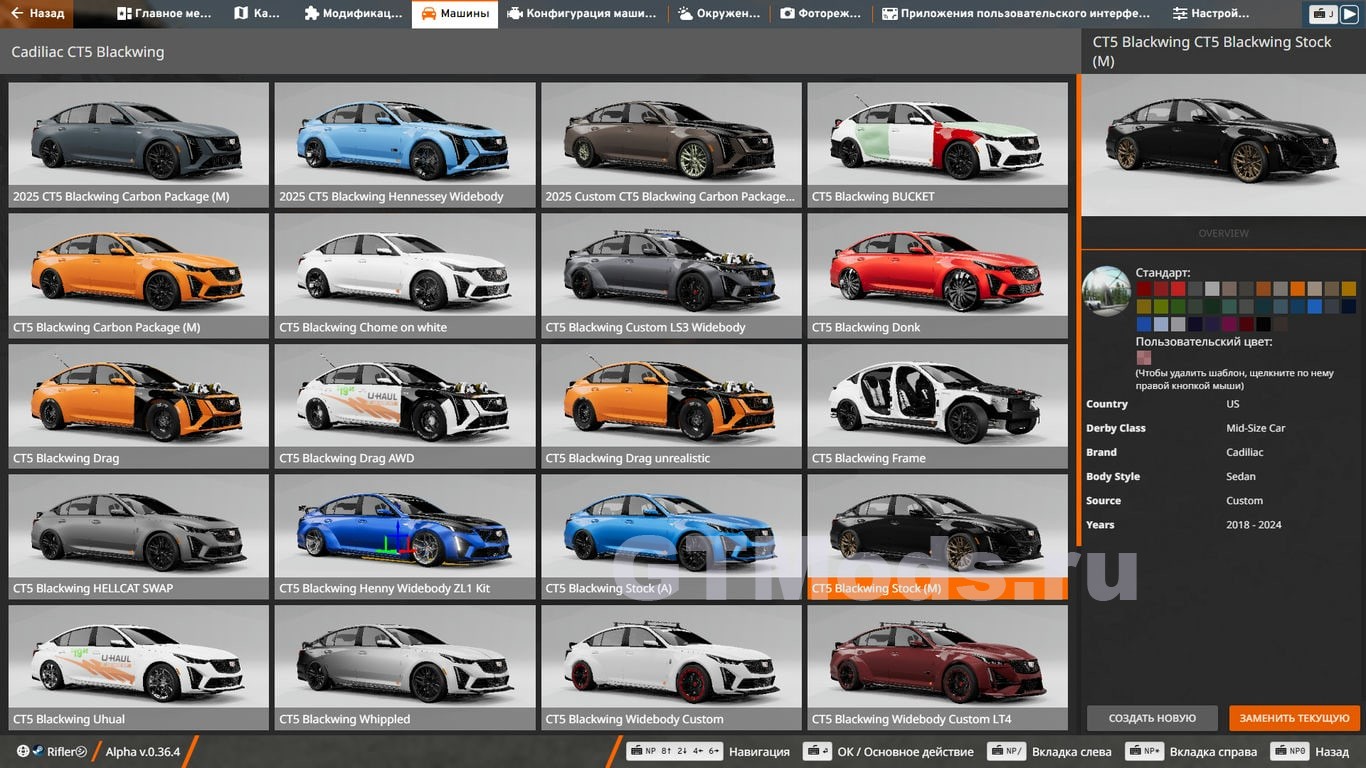This screenshot has height=768, width=1366.
Task: Click the Заменить текущую button
Action: 1295,718
